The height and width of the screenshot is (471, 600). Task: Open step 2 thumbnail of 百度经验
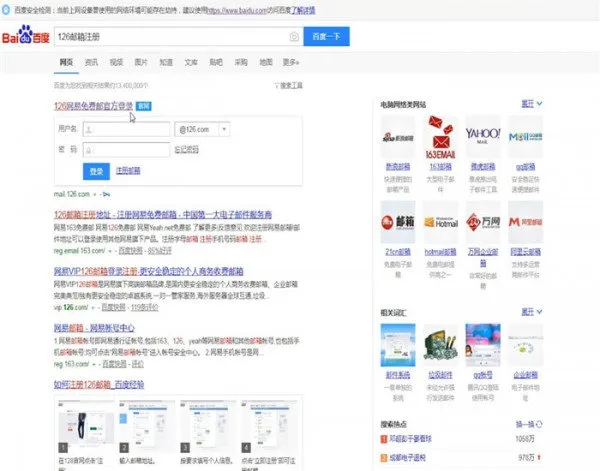147,426
